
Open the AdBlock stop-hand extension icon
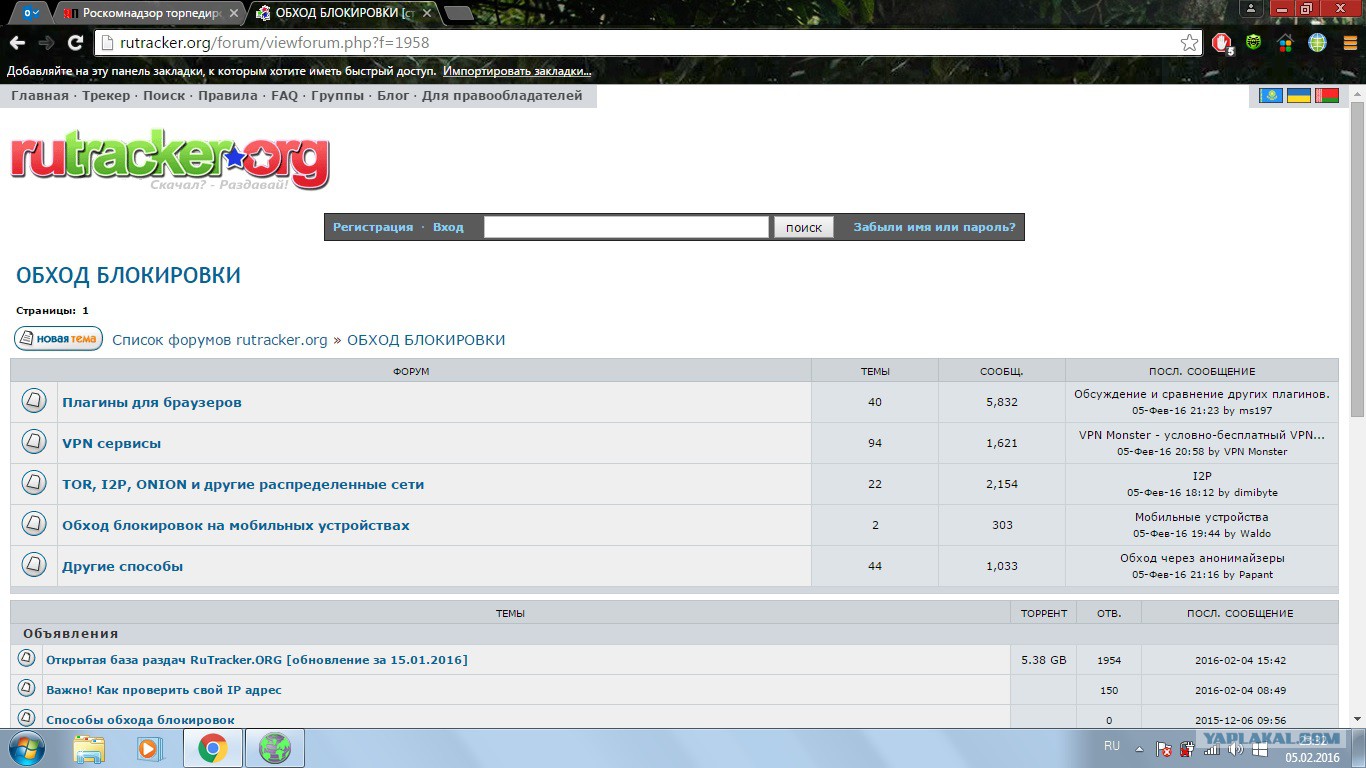click(1222, 43)
